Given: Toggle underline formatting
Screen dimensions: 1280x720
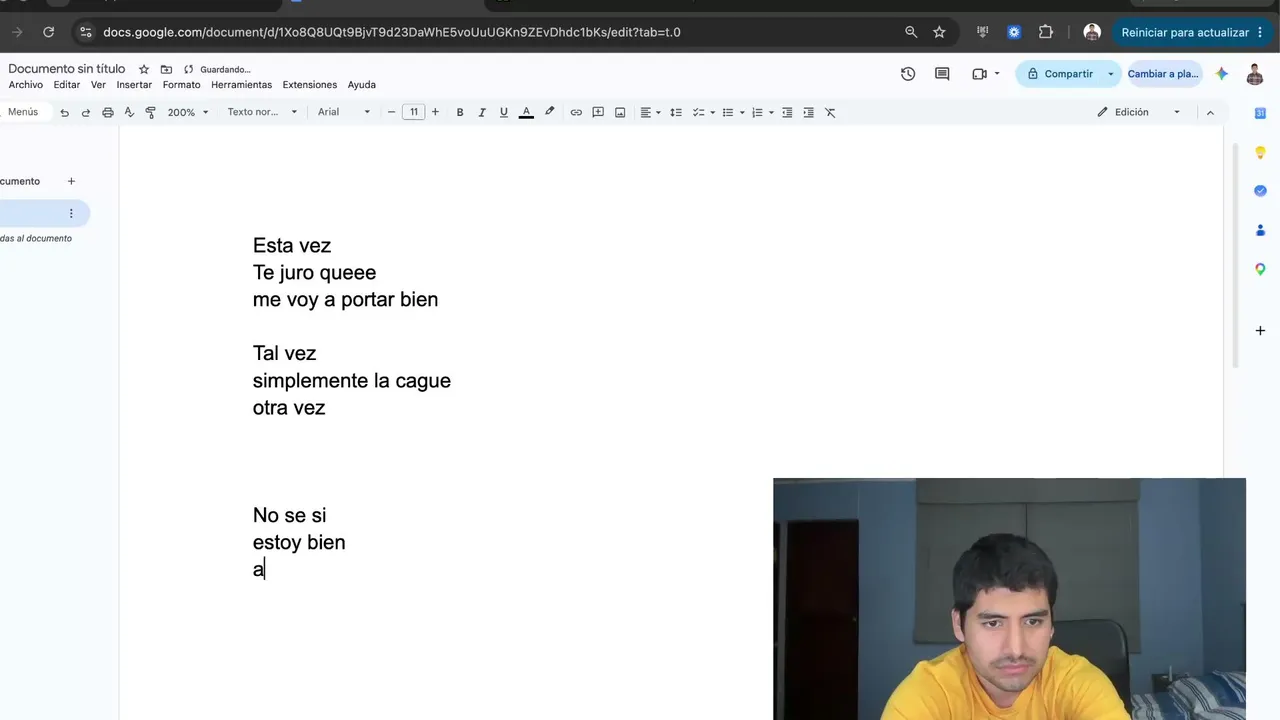Looking at the screenshot, I should coord(504,112).
